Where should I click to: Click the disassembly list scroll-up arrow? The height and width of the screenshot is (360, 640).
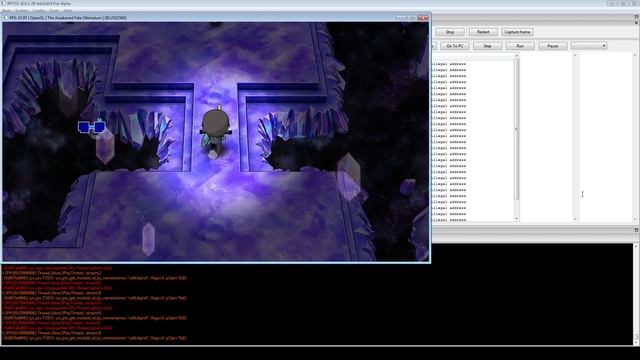coord(516,56)
